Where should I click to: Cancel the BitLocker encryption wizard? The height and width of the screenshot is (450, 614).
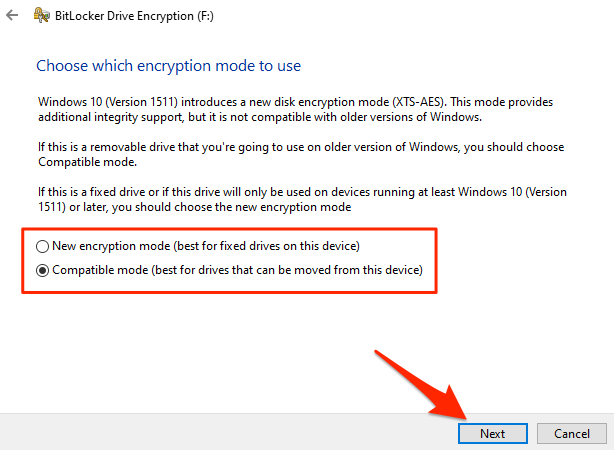(x=571, y=433)
